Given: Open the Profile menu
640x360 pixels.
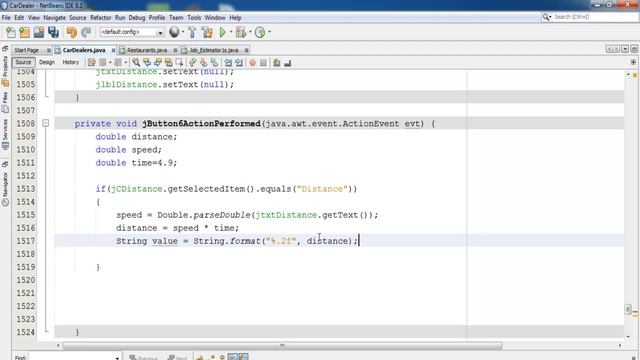Looking at the screenshot, I should point(157,18).
